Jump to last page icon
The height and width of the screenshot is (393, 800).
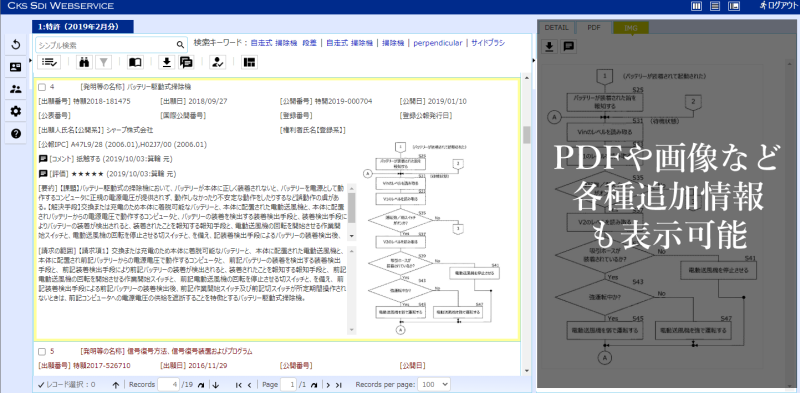(339, 385)
